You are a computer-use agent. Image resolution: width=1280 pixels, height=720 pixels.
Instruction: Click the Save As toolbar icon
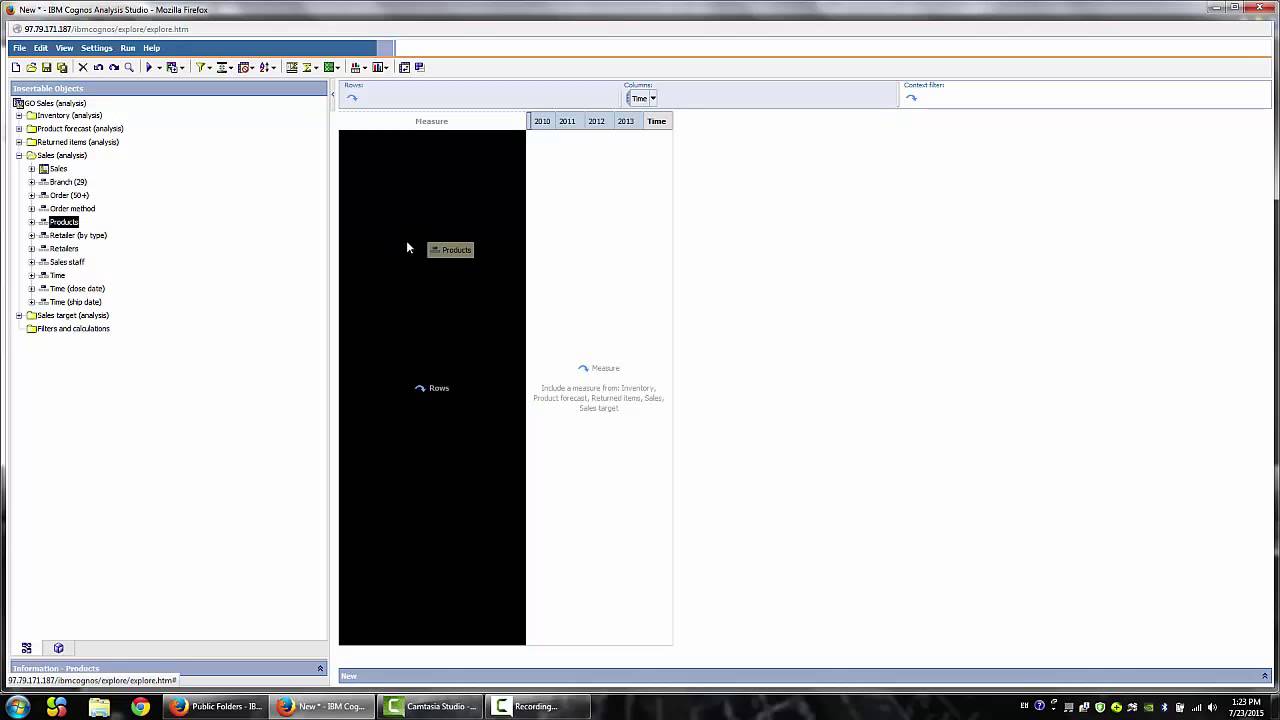pos(62,67)
